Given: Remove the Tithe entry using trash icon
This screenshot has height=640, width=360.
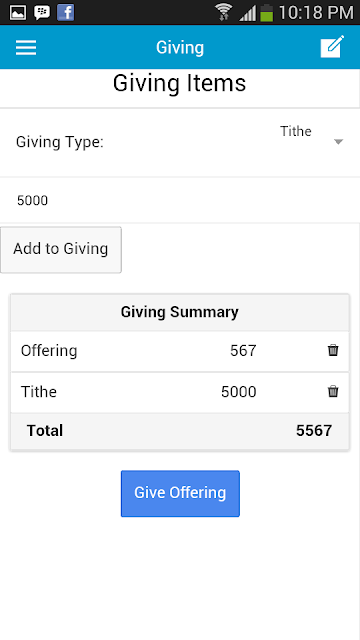Looking at the screenshot, I should (333, 391).
